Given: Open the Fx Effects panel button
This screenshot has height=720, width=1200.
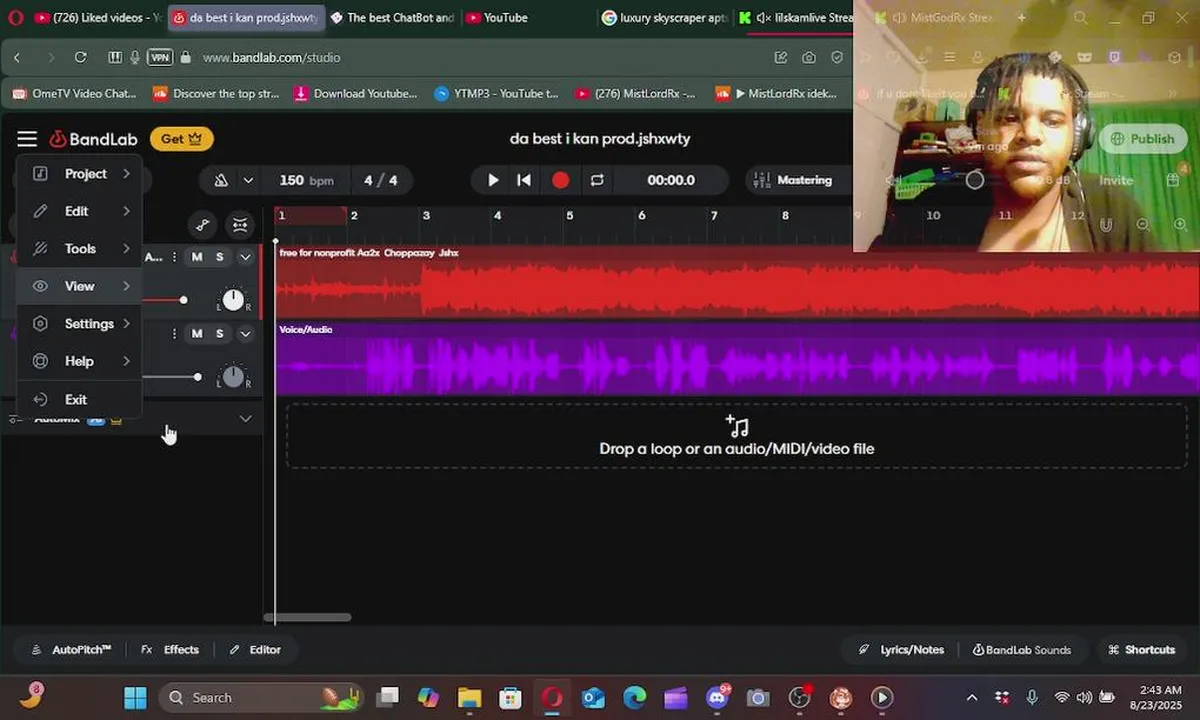Looking at the screenshot, I should pos(170,650).
